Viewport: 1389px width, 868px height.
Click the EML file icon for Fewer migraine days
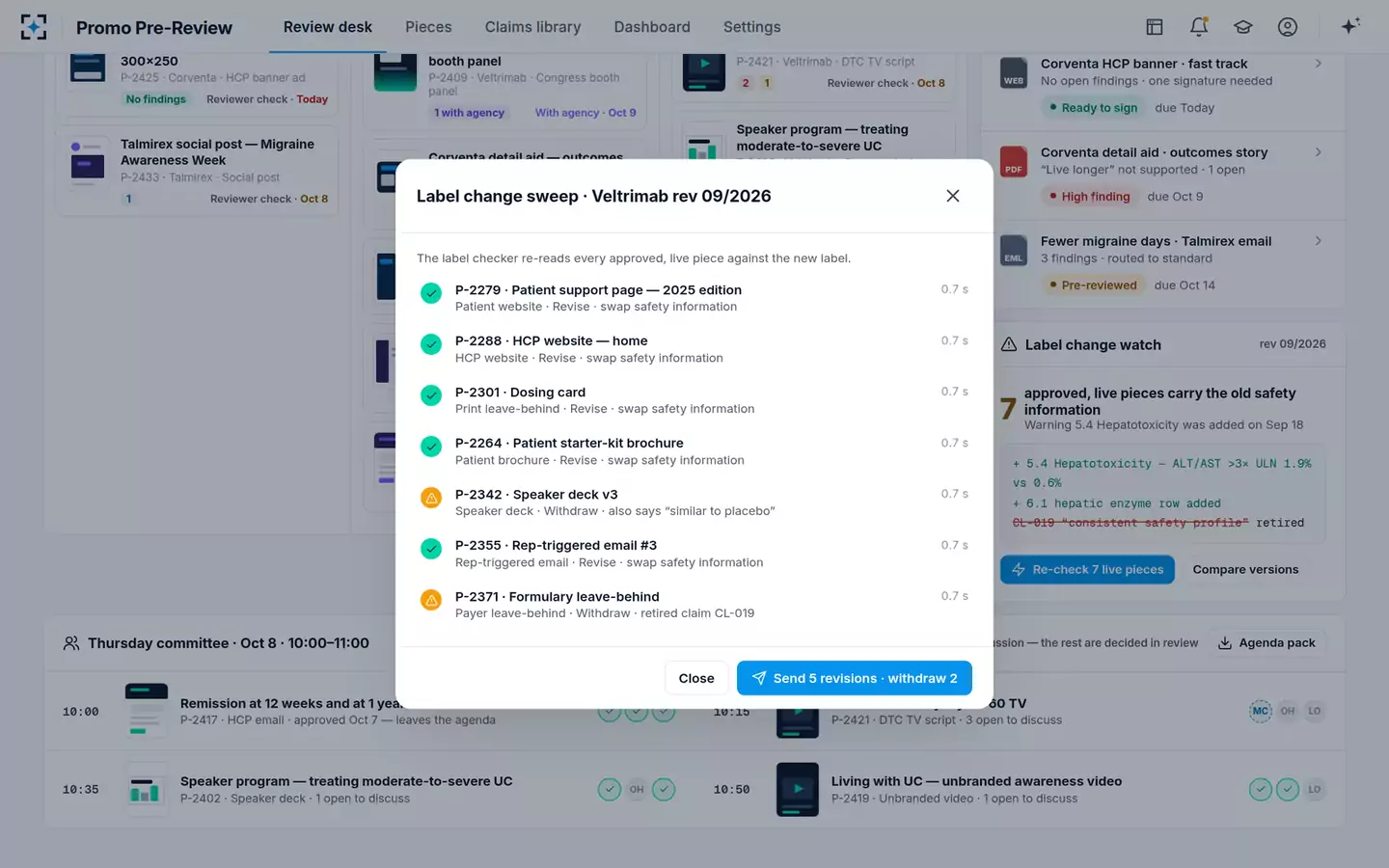[x=1014, y=251]
